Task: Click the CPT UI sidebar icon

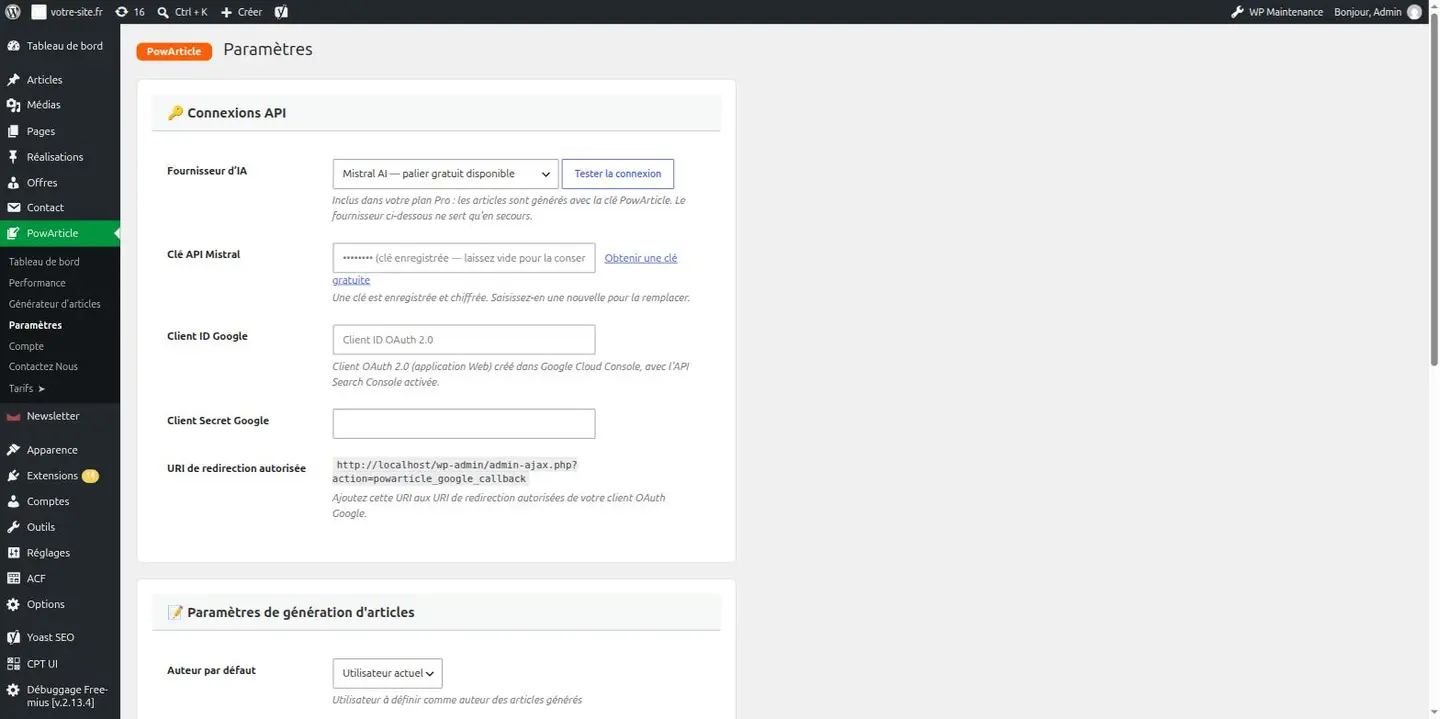Action: pos(13,663)
